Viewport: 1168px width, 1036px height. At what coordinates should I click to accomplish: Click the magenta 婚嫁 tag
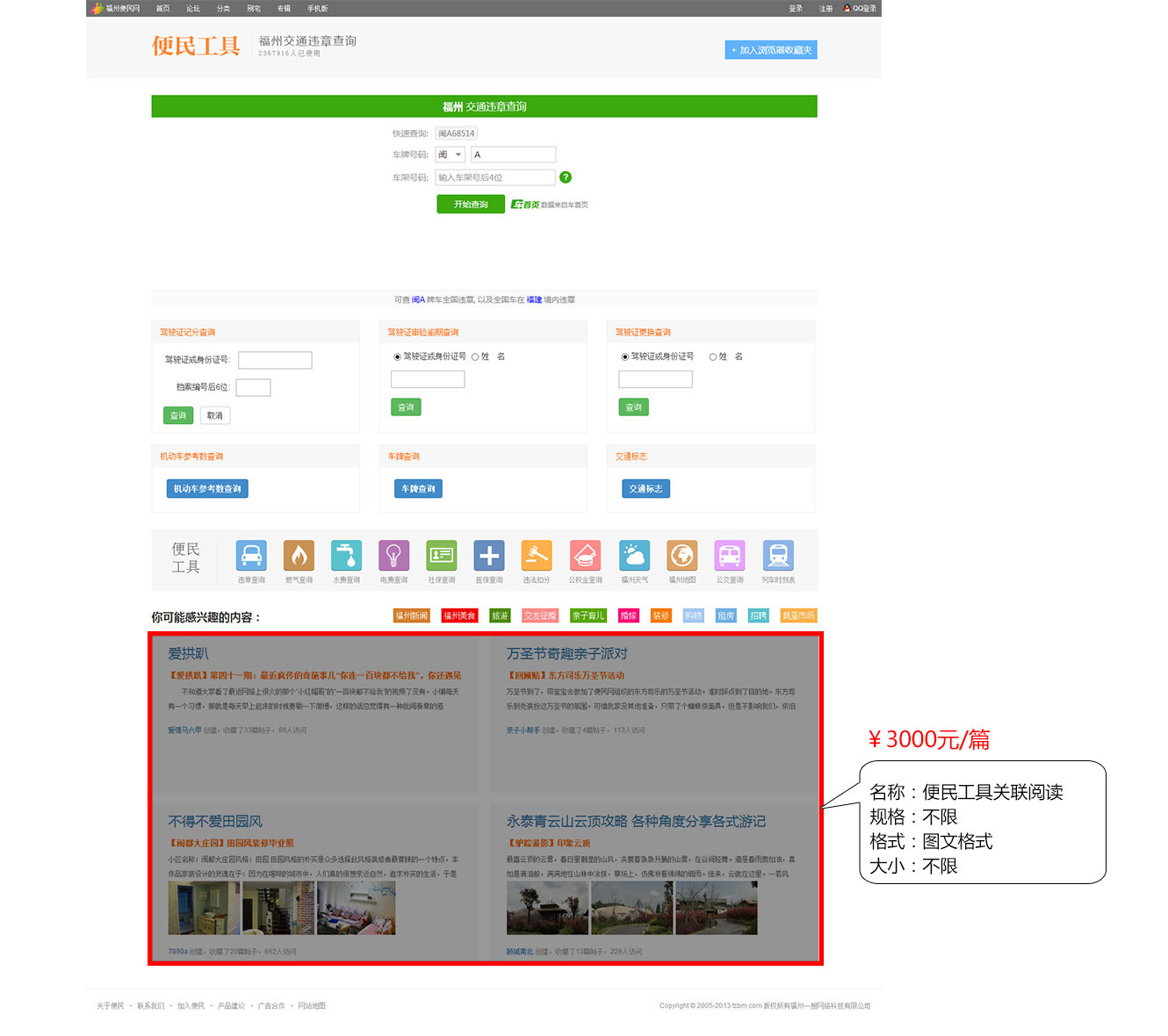click(629, 615)
